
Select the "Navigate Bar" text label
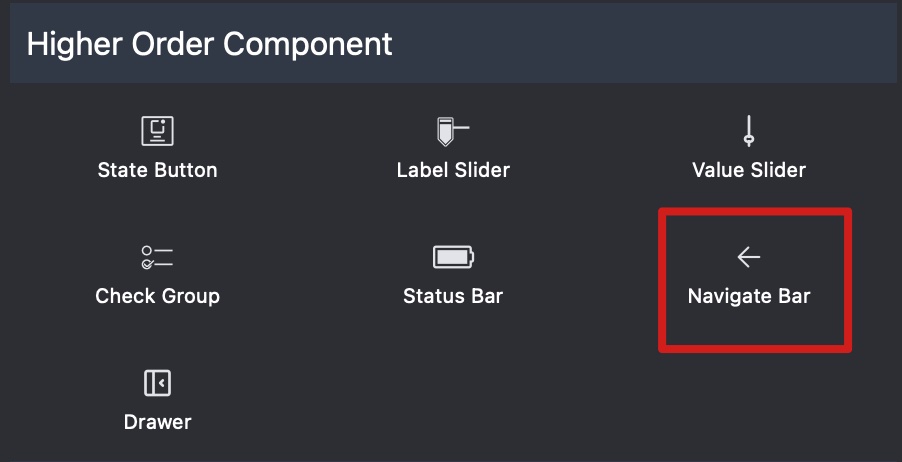click(749, 296)
